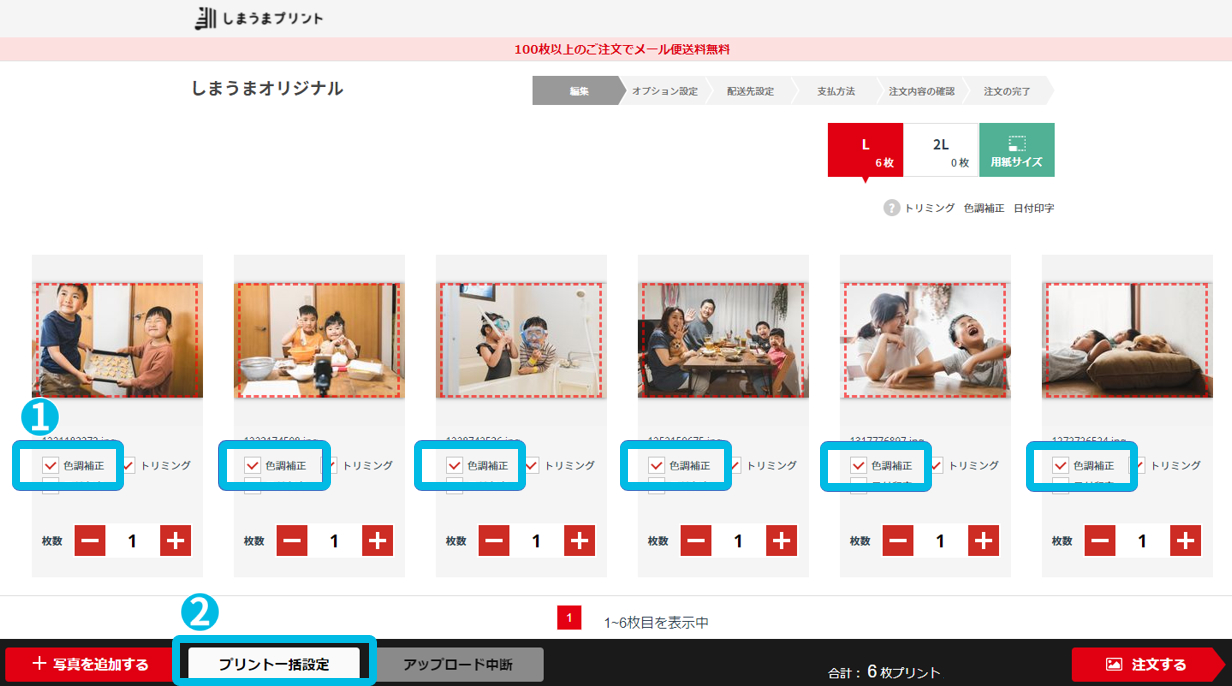Click the 用紙サイズ paper size icon

[1017, 150]
